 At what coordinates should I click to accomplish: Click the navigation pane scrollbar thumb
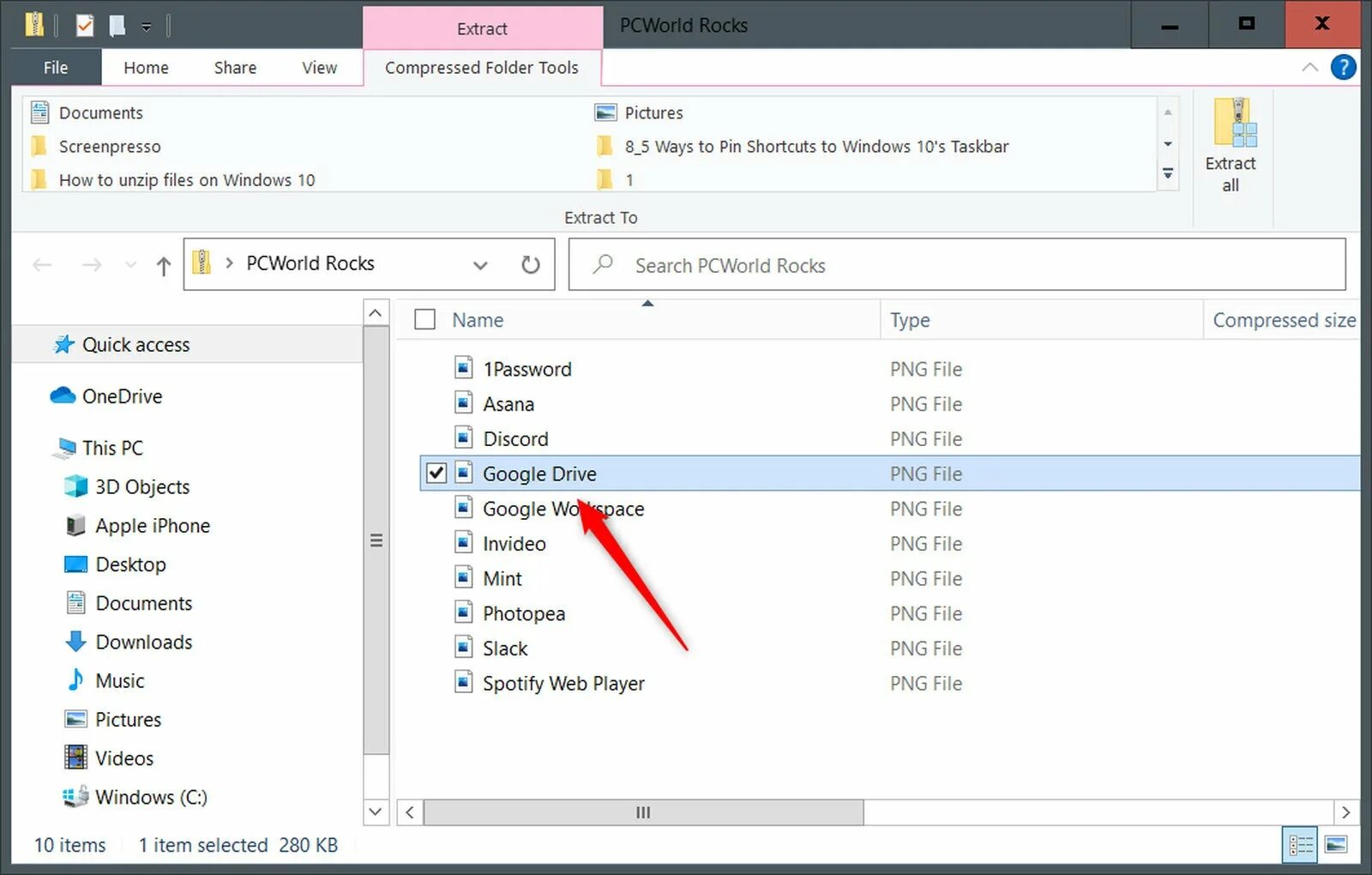click(x=376, y=540)
